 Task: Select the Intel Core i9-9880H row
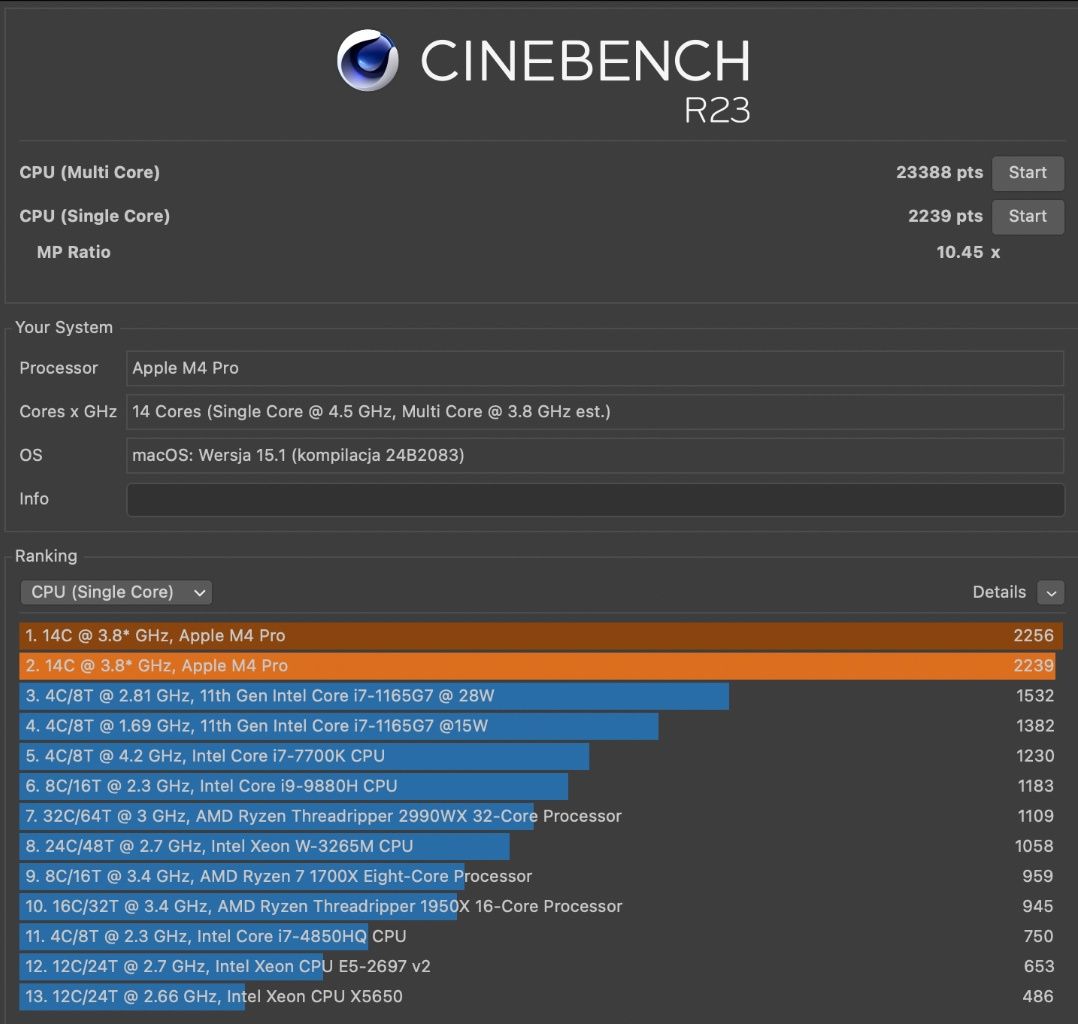(540, 786)
